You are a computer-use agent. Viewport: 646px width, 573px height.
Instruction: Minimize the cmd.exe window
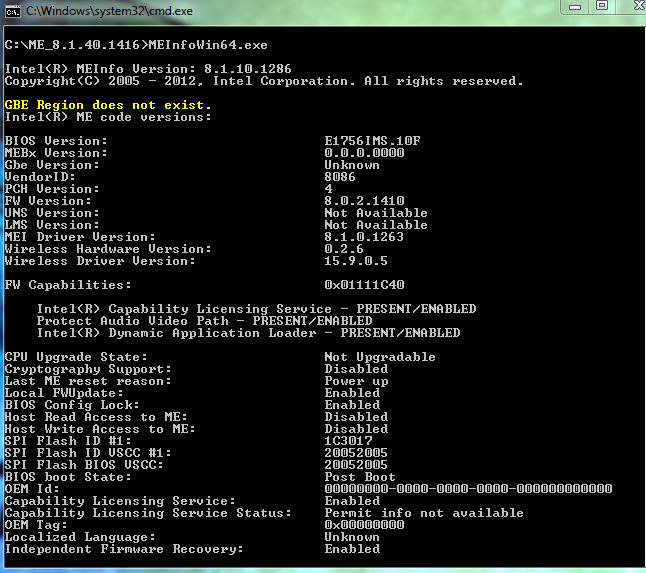click(575, 7)
